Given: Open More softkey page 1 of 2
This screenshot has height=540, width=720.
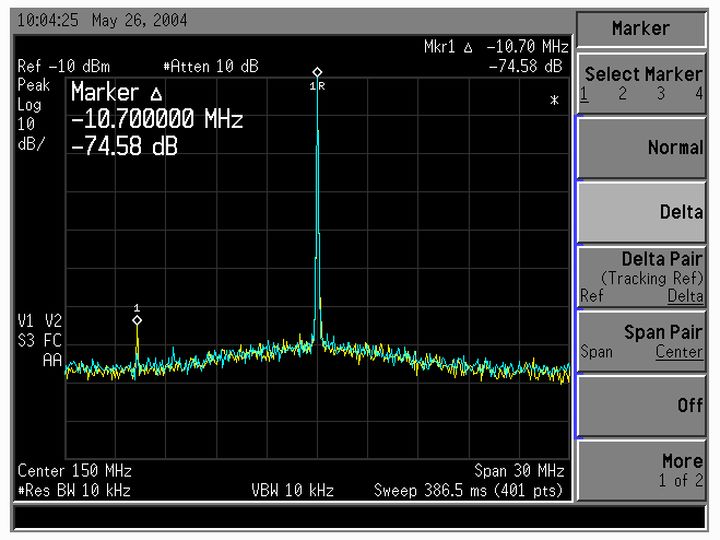Looking at the screenshot, I should (642, 470).
